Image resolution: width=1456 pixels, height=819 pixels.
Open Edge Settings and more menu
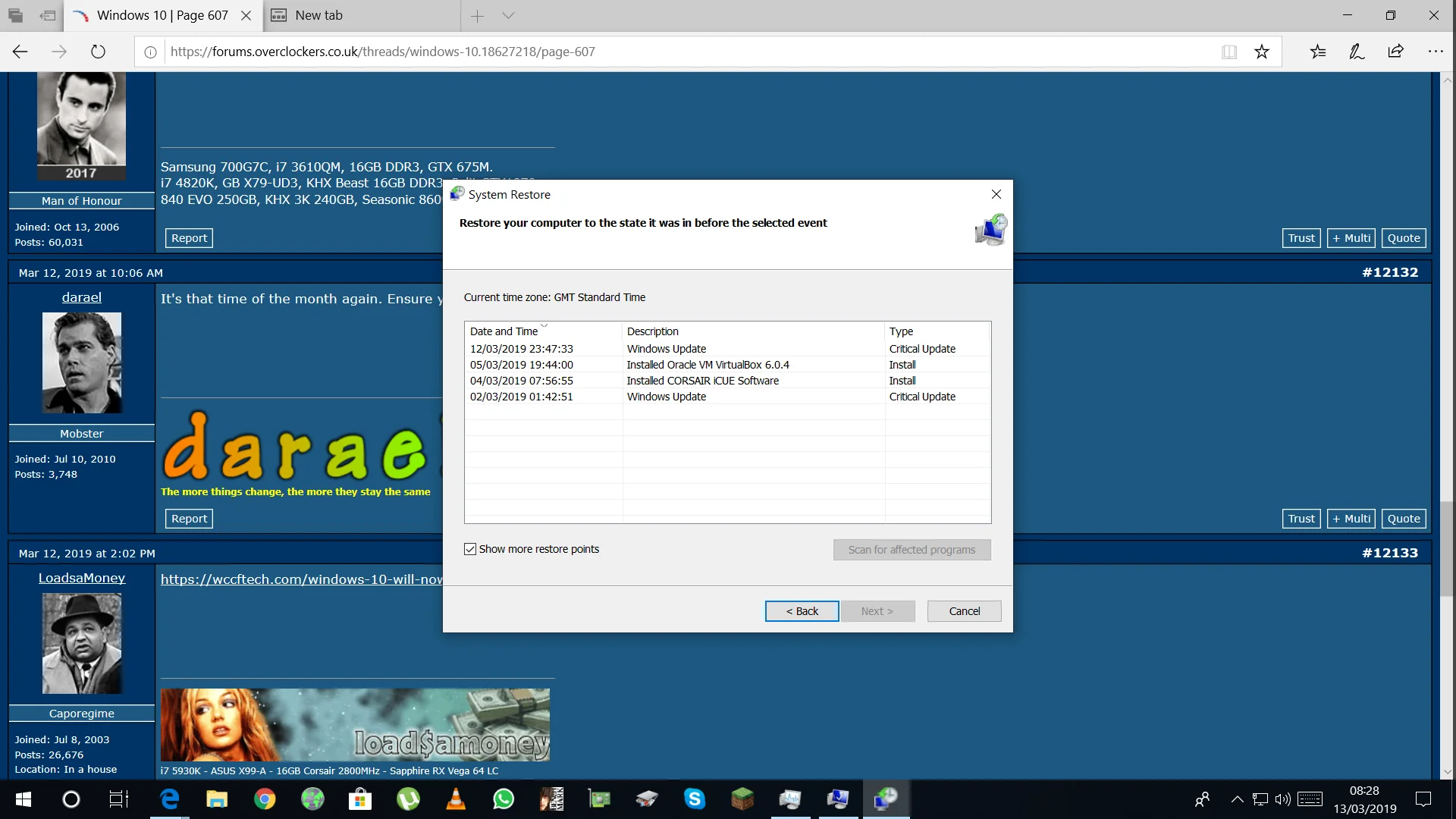pyautogui.click(x=1436, y=52)
